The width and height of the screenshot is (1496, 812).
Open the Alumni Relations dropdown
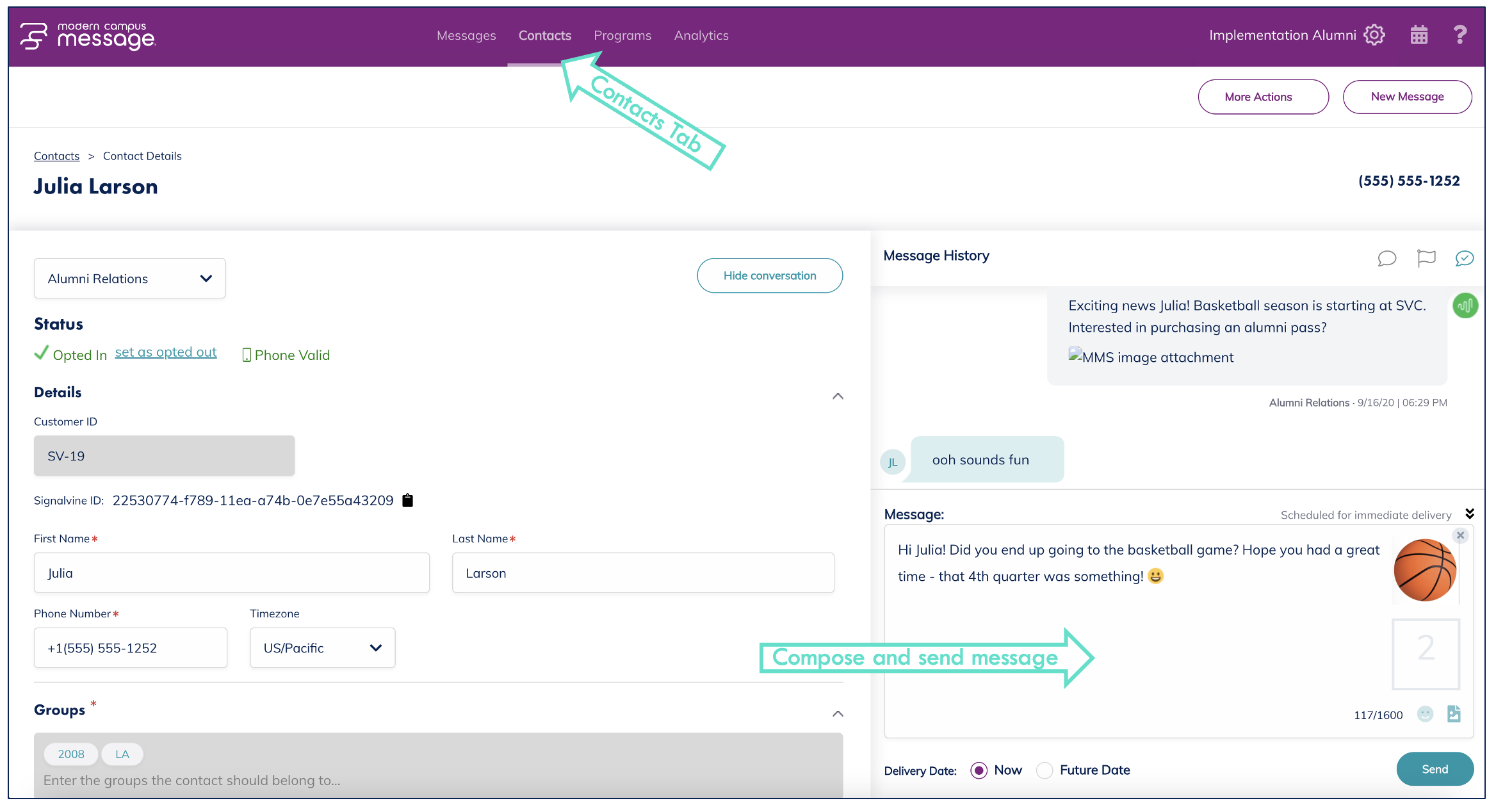click(129, 279)
